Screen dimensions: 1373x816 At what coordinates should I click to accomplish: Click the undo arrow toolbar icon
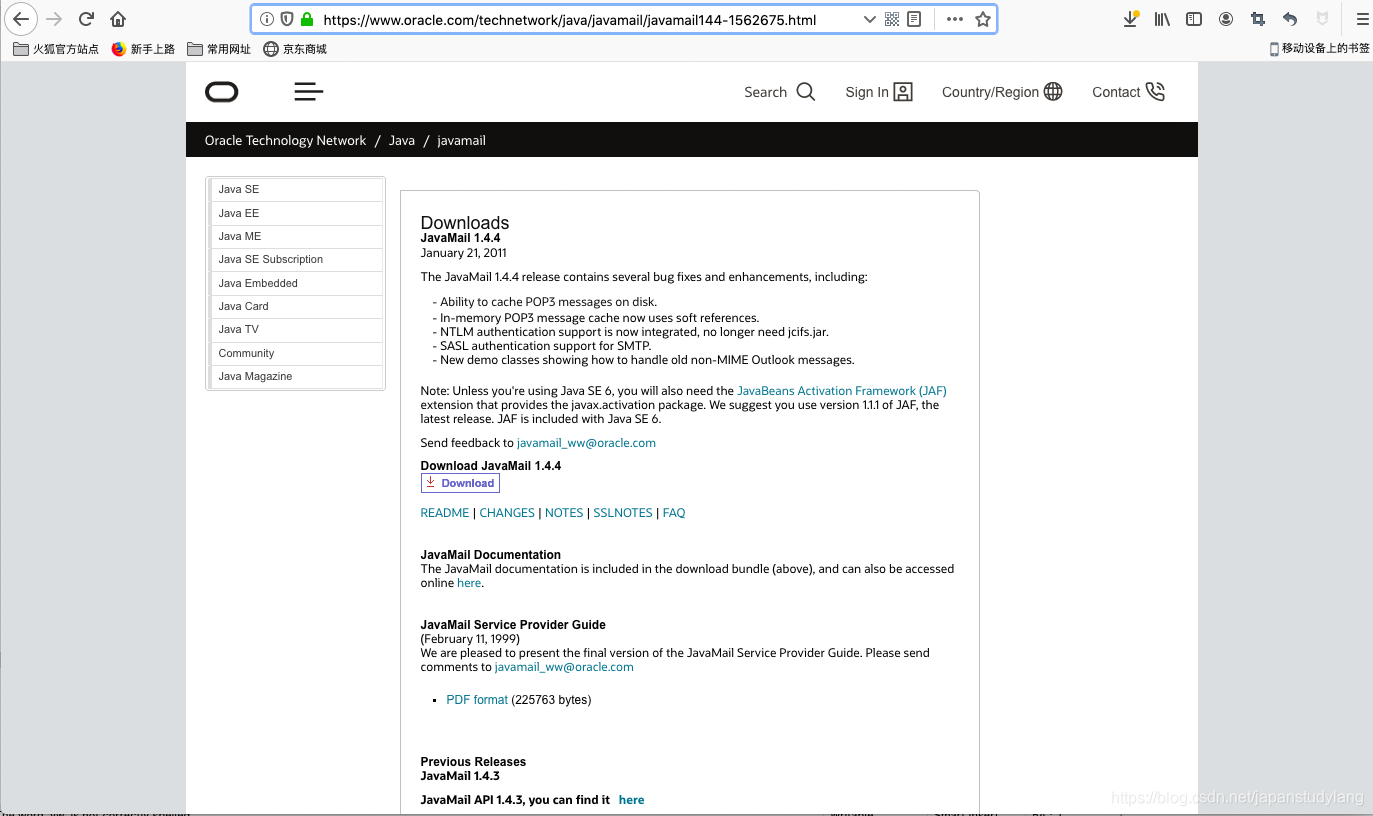click(x=1290, y=19)
